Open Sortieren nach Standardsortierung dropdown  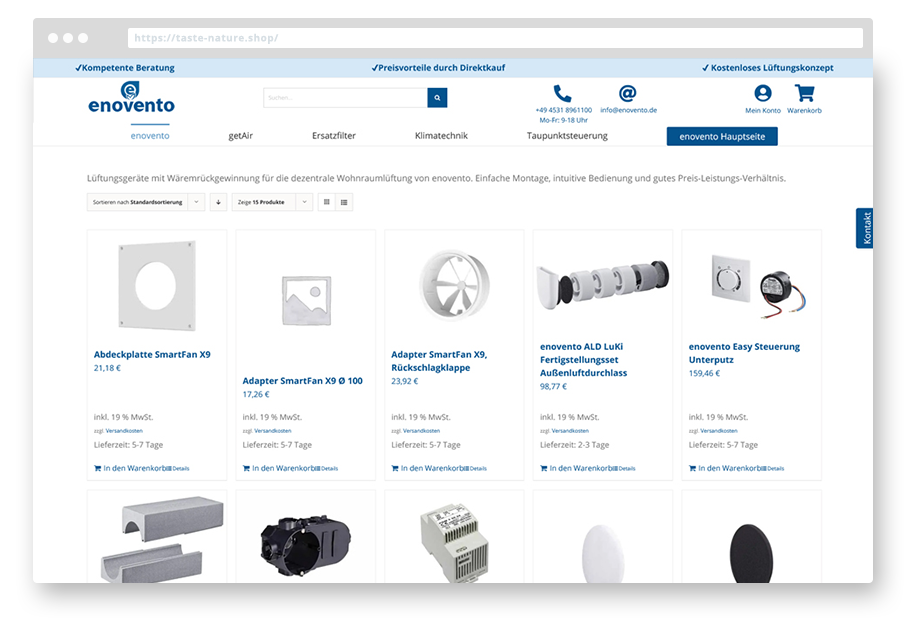click(146, 202)
